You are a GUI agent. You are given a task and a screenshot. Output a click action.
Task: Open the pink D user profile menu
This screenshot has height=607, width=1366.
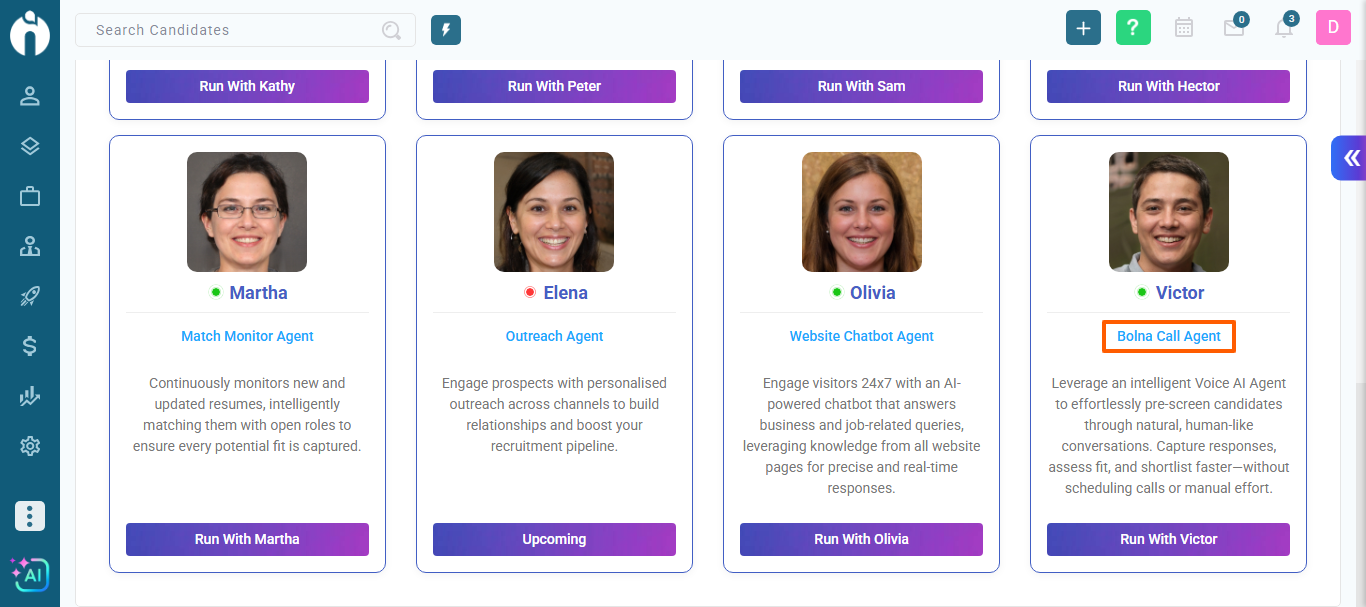tap(1333, 28)
